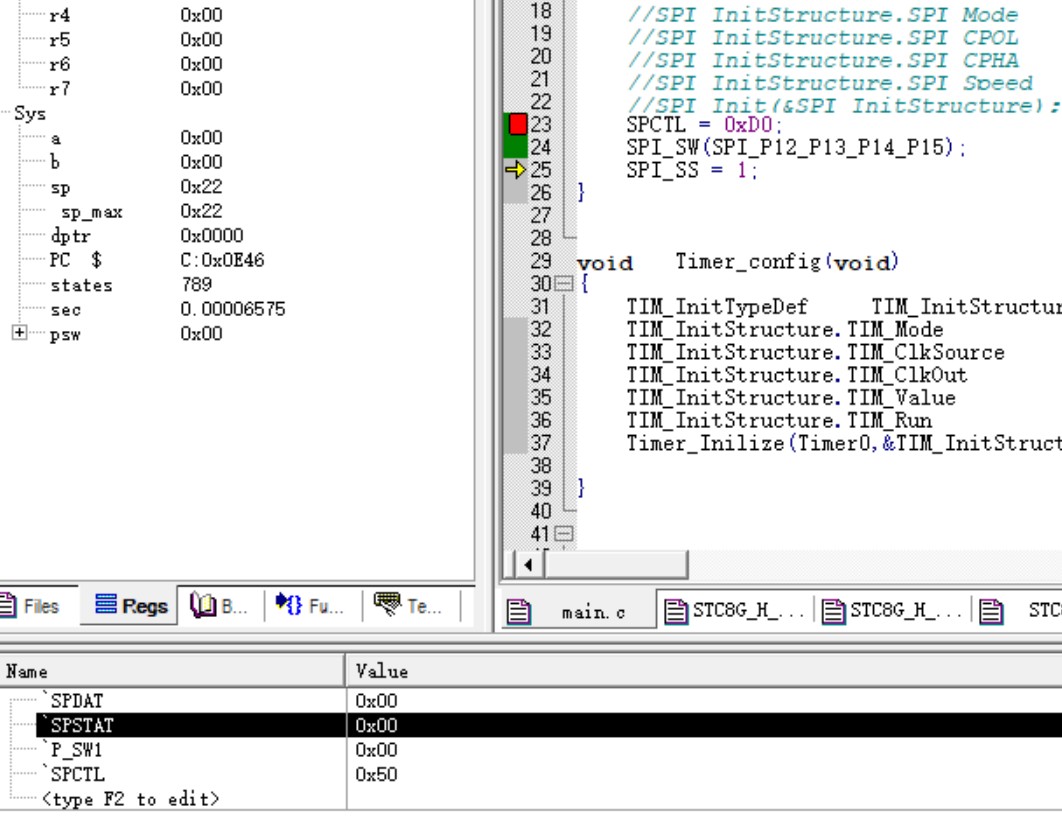
Task: Select the SPSTAT watch entry
Action: coord(82,725)
